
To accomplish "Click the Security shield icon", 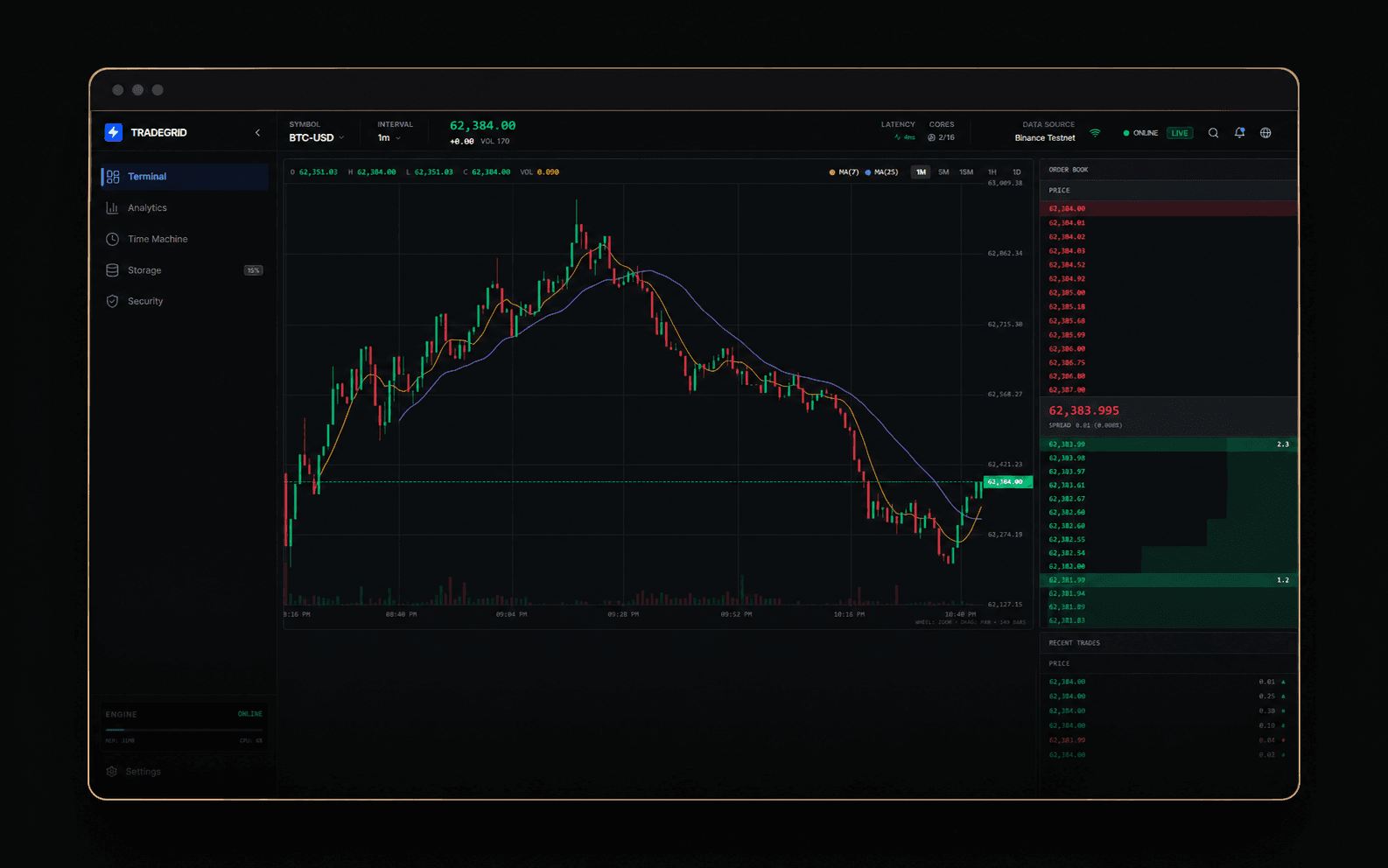I will pos(112,301).
